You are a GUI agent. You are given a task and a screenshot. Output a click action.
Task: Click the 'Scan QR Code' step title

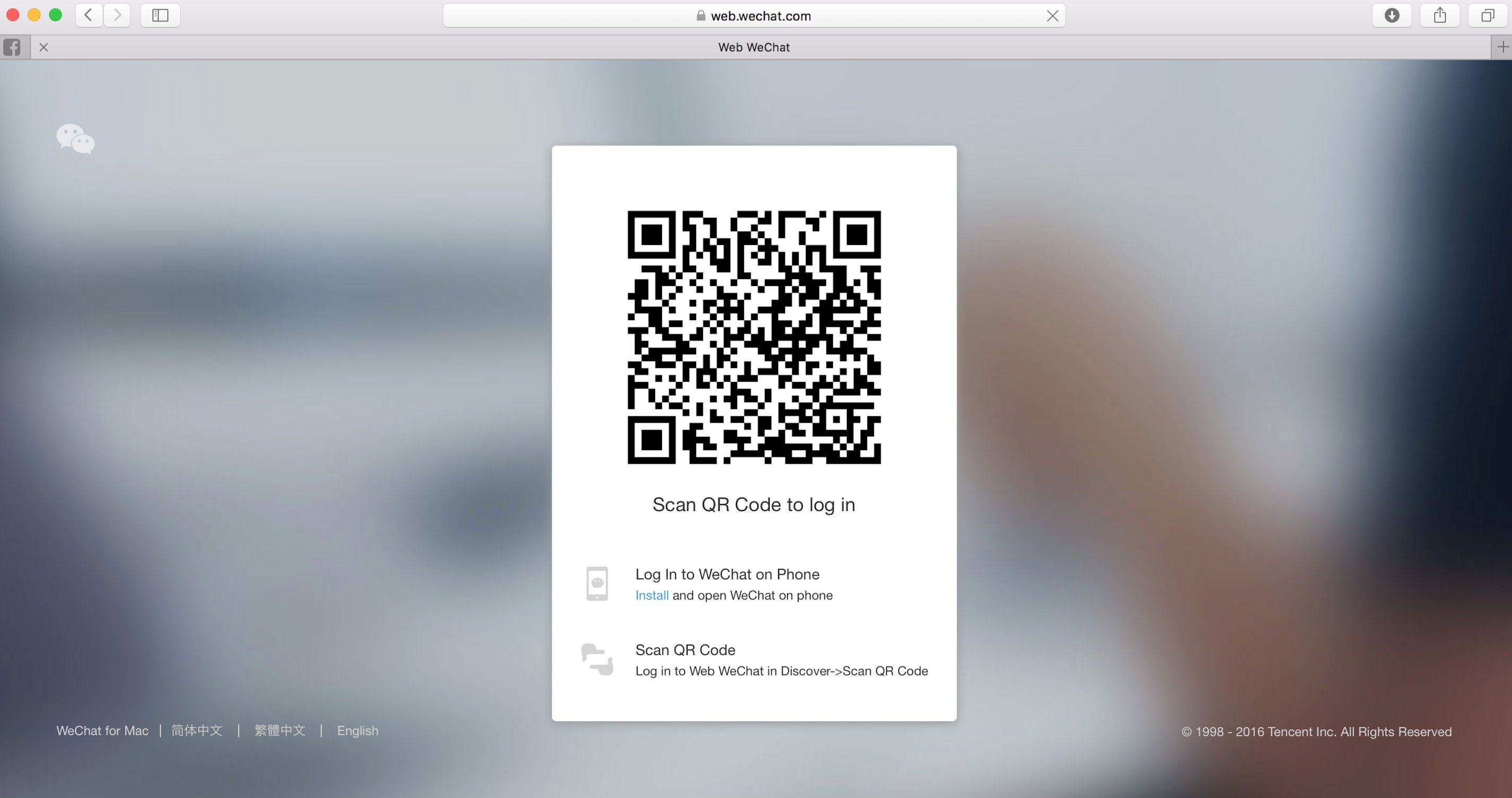click(x=685, y=650)
